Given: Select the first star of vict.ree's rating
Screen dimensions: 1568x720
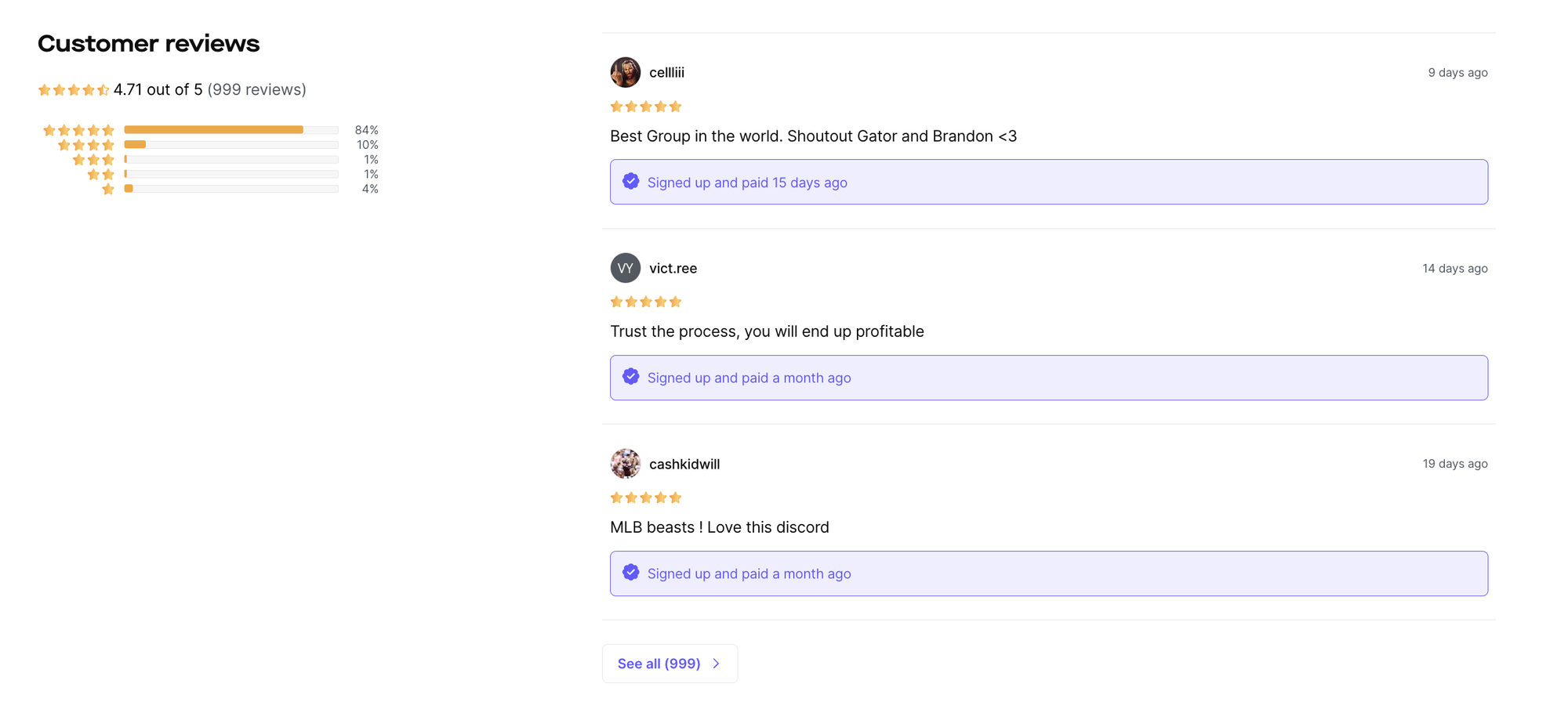Looking at the screenshot, I should point(616,301).
